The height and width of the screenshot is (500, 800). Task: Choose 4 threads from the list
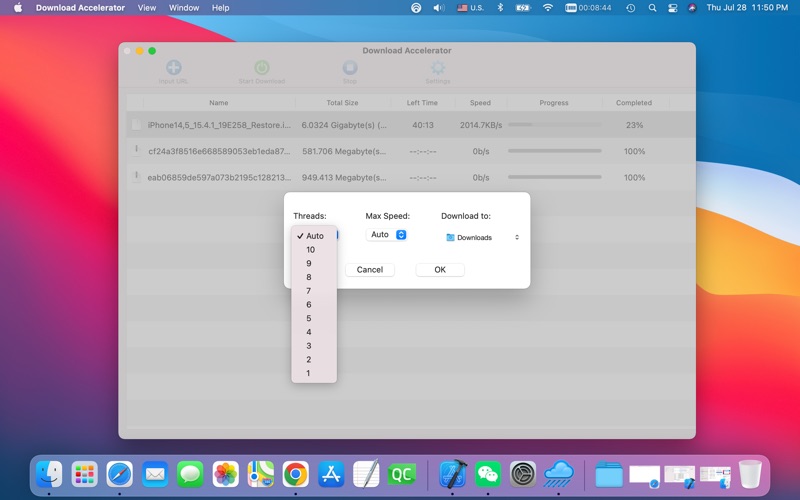314,332
